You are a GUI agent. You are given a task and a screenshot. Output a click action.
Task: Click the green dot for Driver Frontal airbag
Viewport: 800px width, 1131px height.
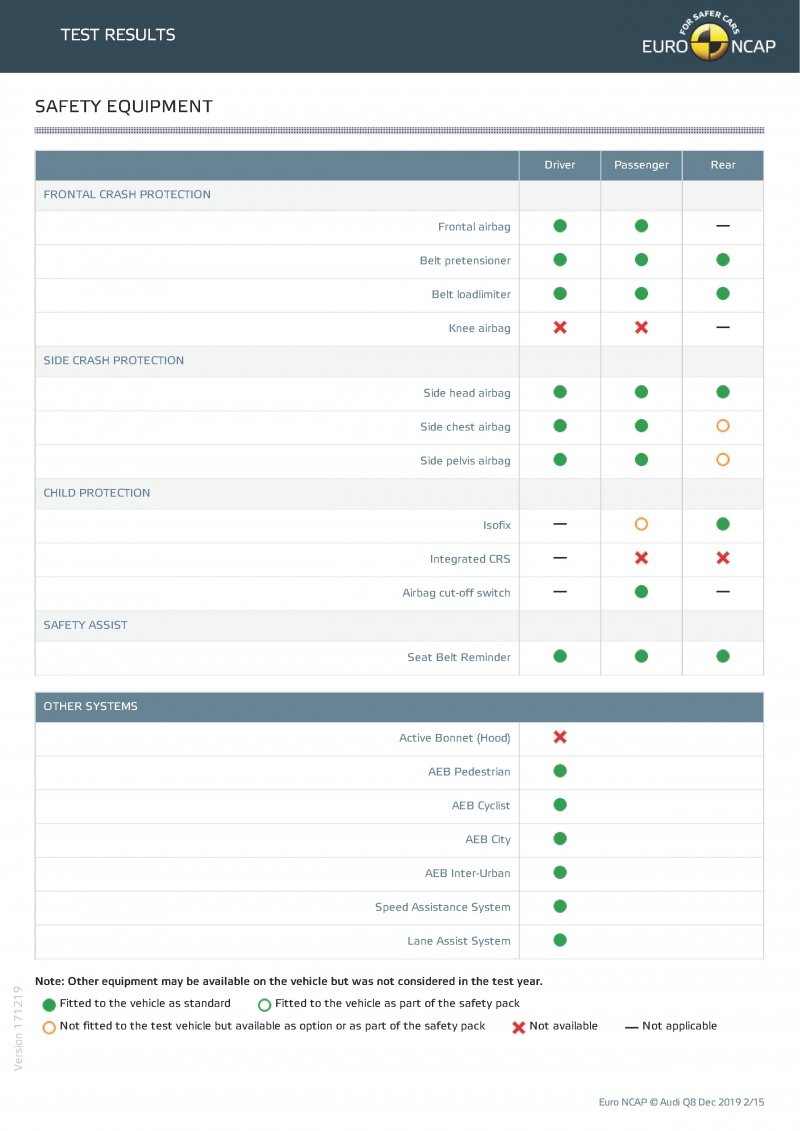tap(560, 226)
